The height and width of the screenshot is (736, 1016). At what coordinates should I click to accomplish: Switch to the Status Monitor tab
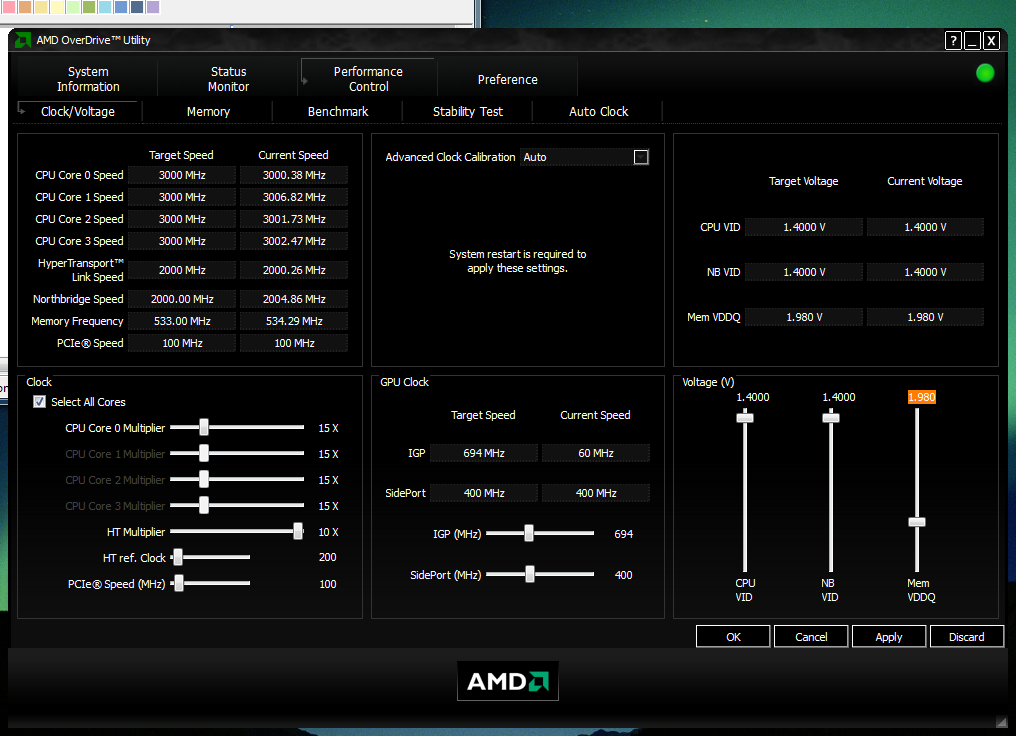[228, 79]
